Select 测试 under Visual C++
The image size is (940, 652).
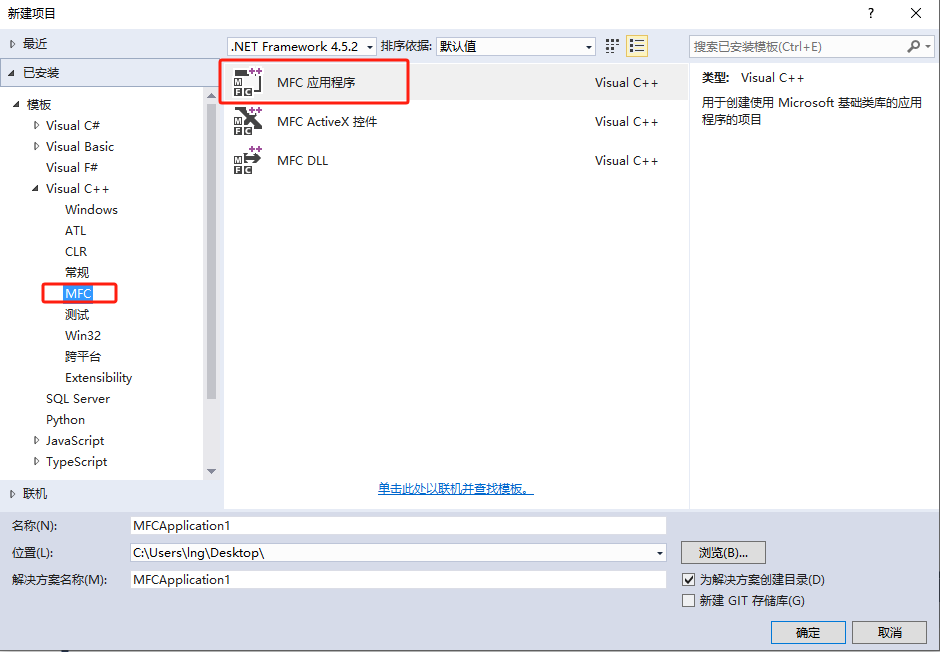(77, 314)
